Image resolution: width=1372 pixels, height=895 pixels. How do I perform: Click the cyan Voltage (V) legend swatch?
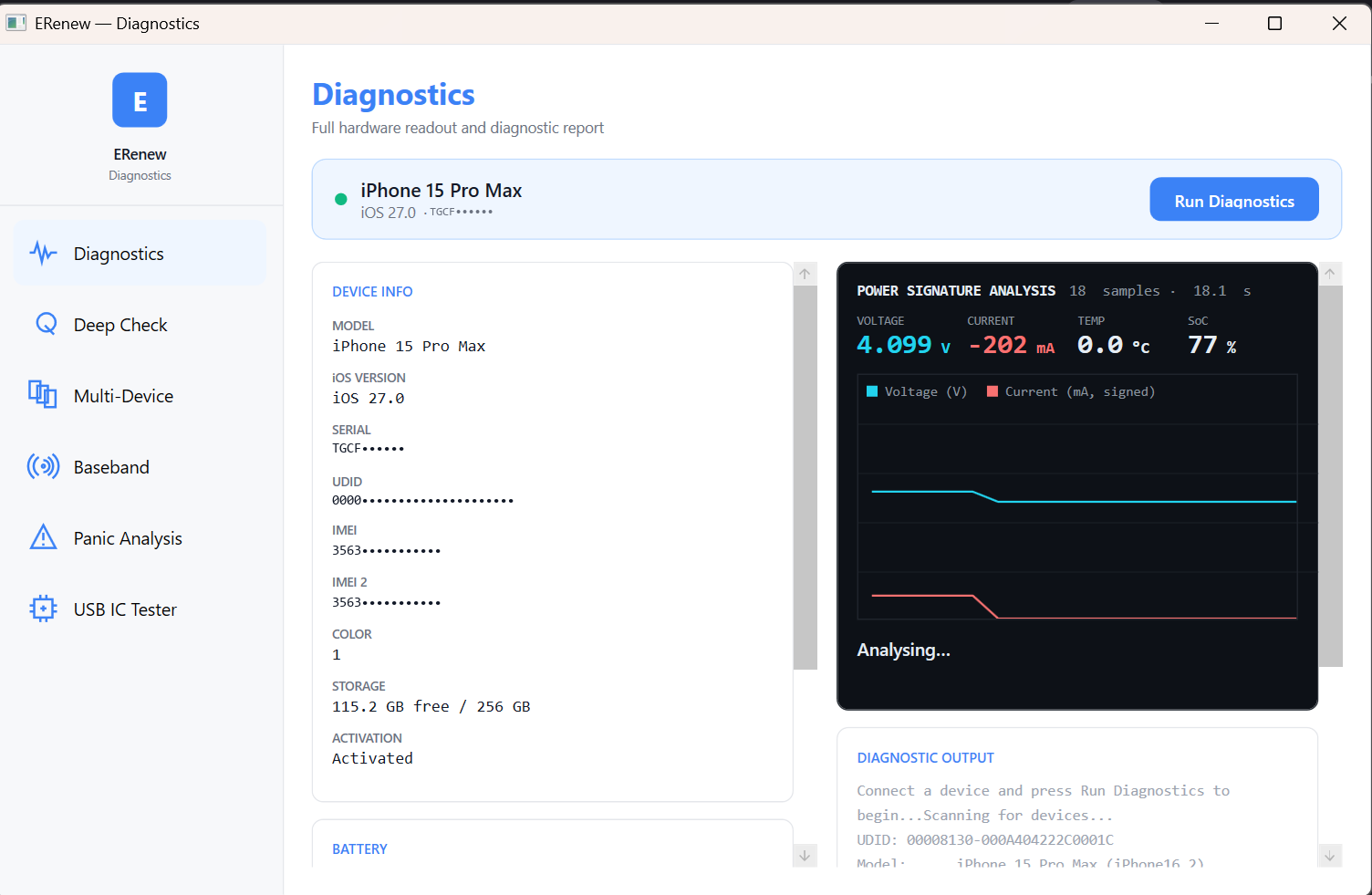[872, 391]
